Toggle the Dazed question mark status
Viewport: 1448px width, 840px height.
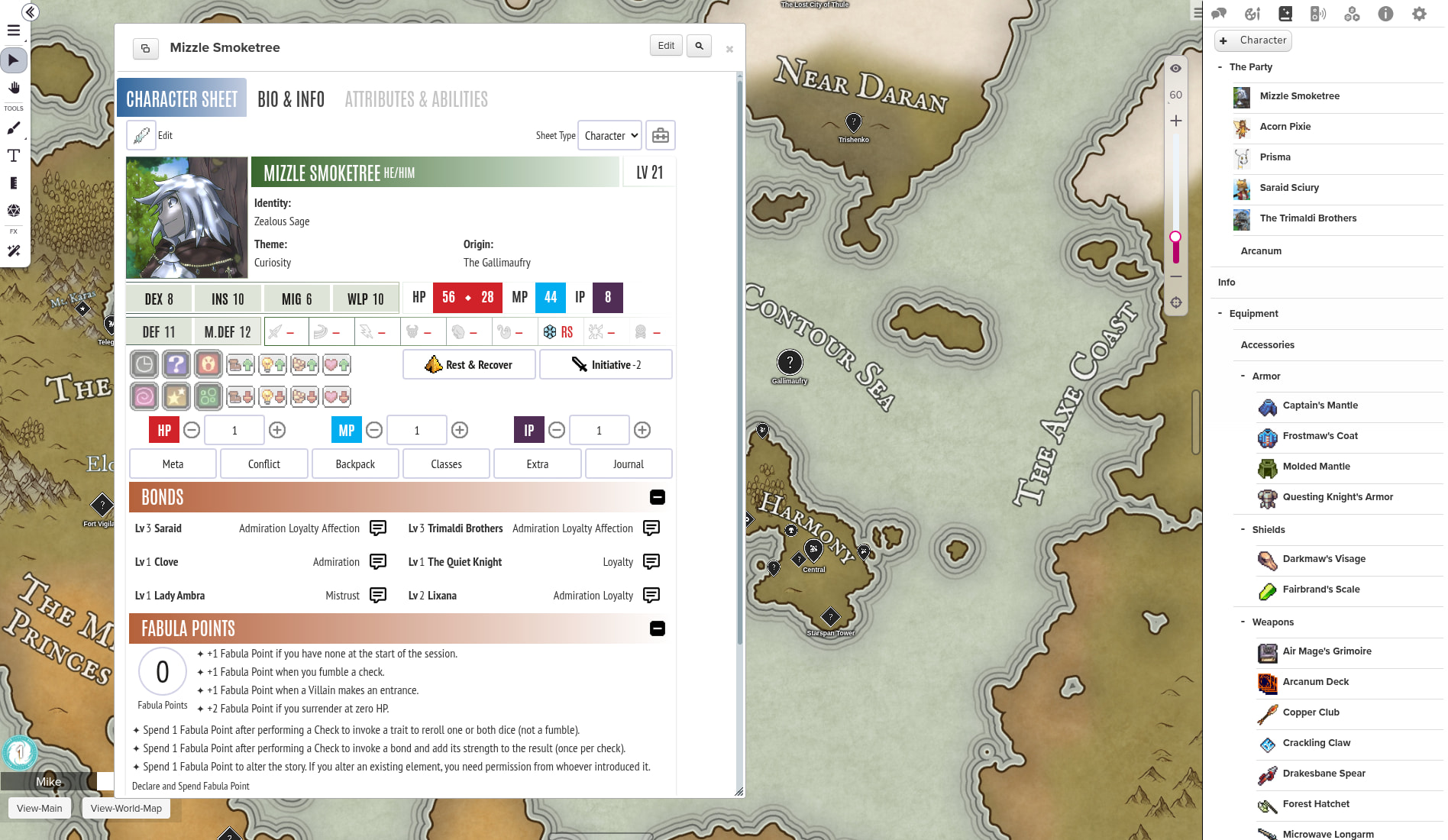[176, 364]
